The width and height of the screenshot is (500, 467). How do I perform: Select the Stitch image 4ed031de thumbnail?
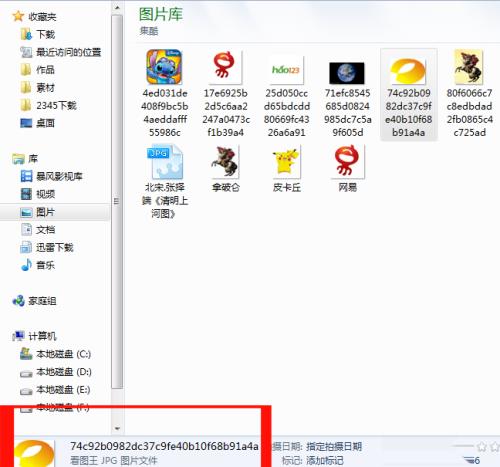[164, 67]
